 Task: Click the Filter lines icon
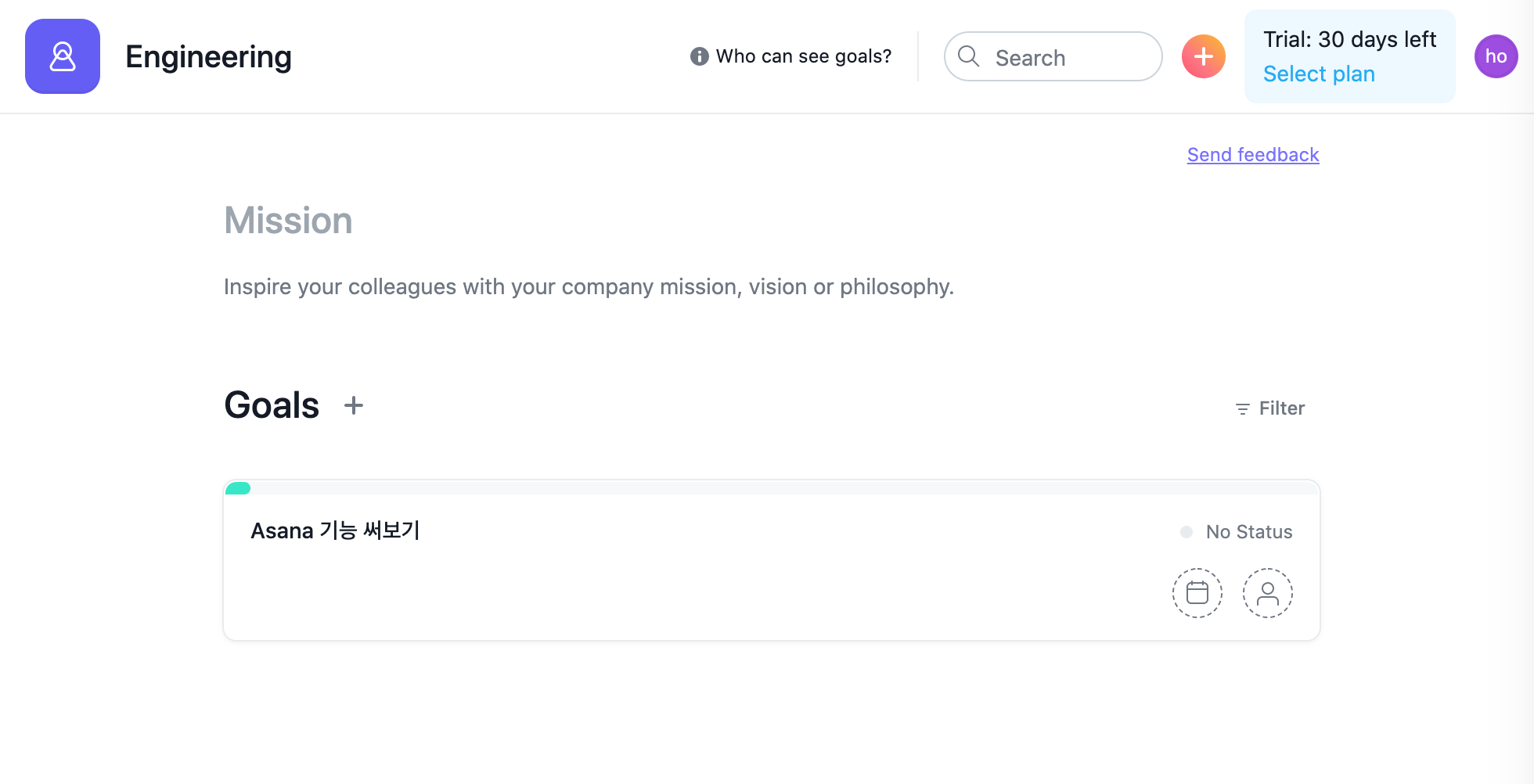point(1242,409)
